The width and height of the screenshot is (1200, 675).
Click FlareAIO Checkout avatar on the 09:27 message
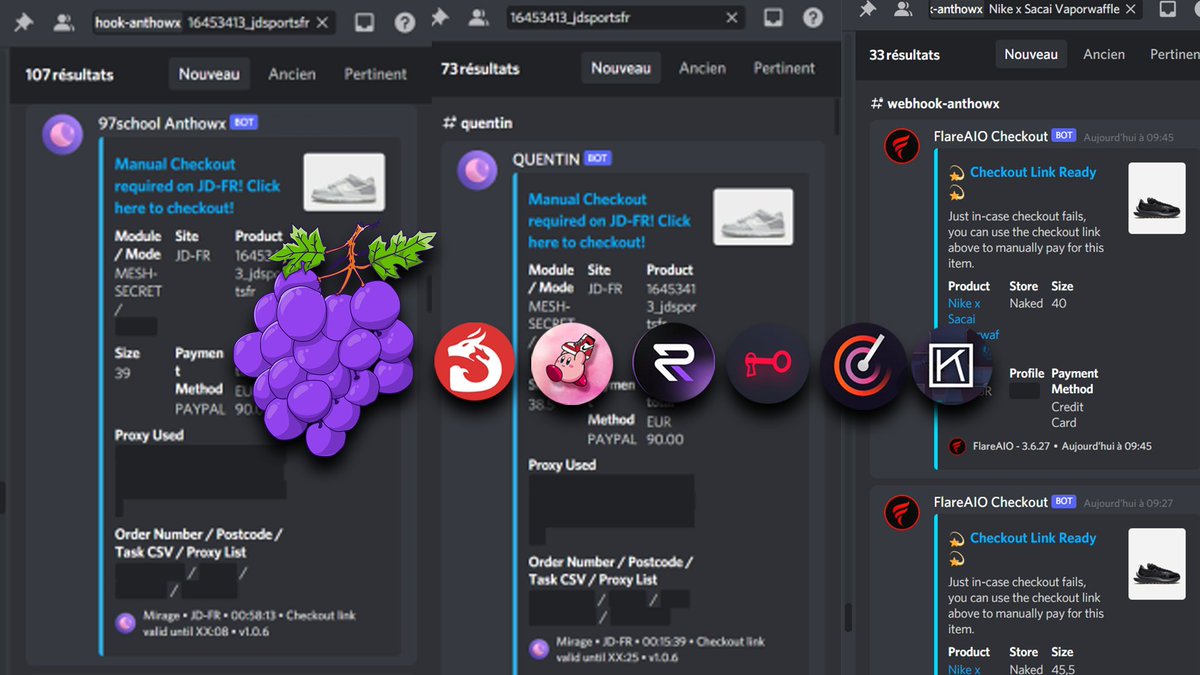point(902,512)
